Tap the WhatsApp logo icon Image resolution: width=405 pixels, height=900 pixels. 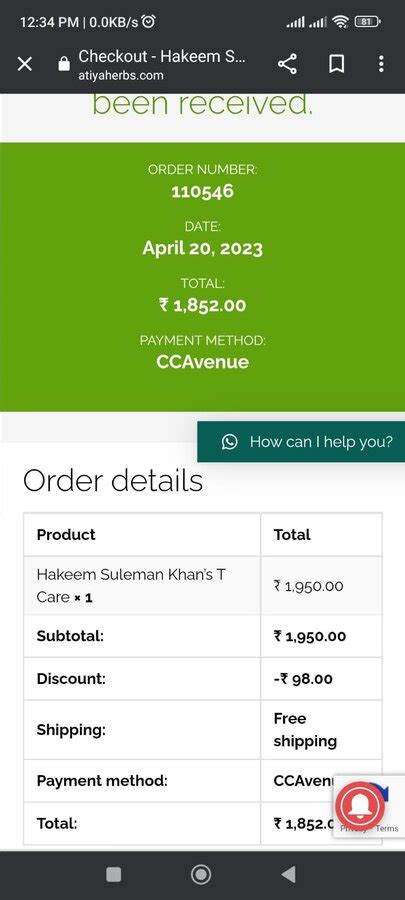coord(229,441)
